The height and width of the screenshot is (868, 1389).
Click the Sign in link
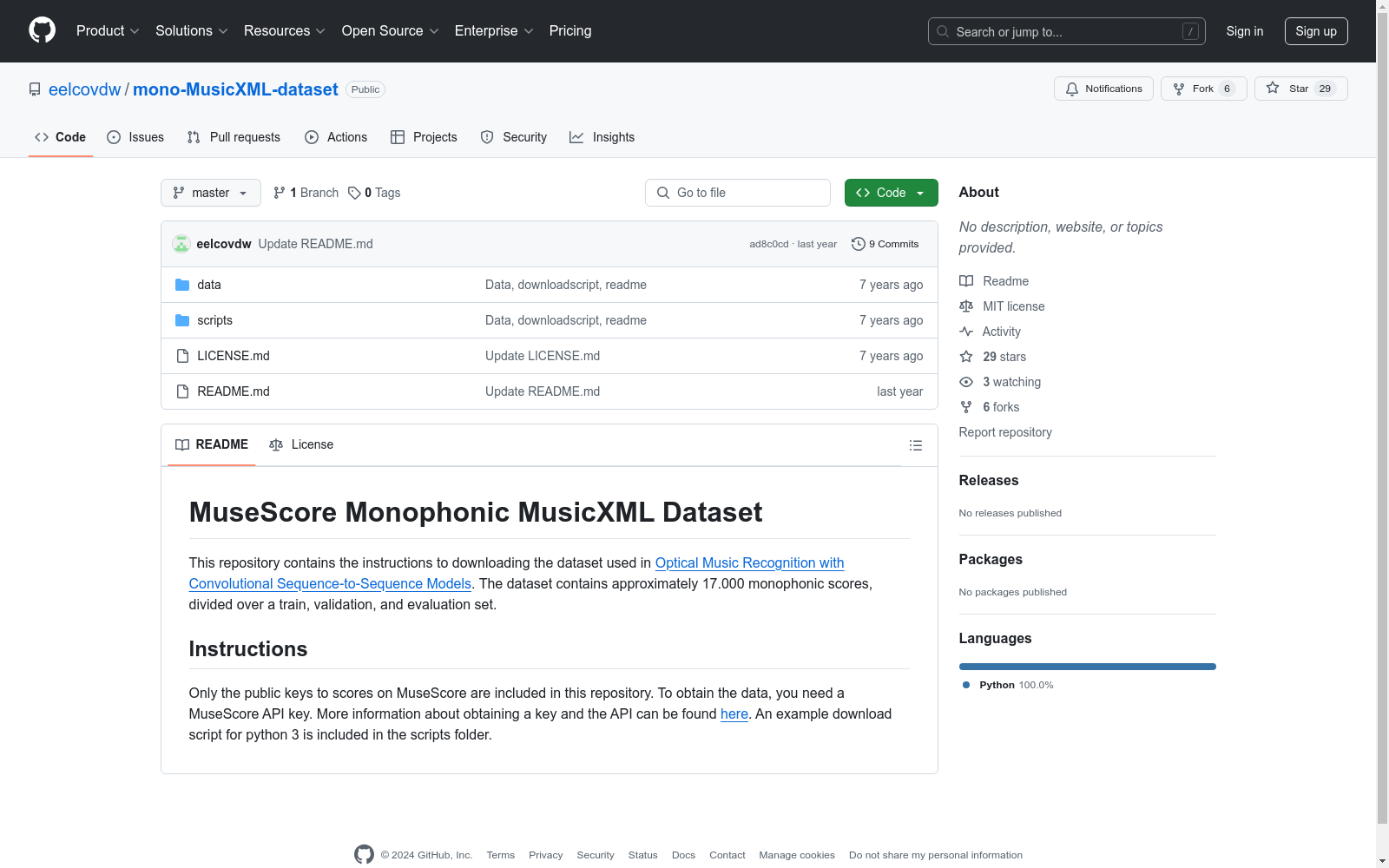pos(1245,31)
